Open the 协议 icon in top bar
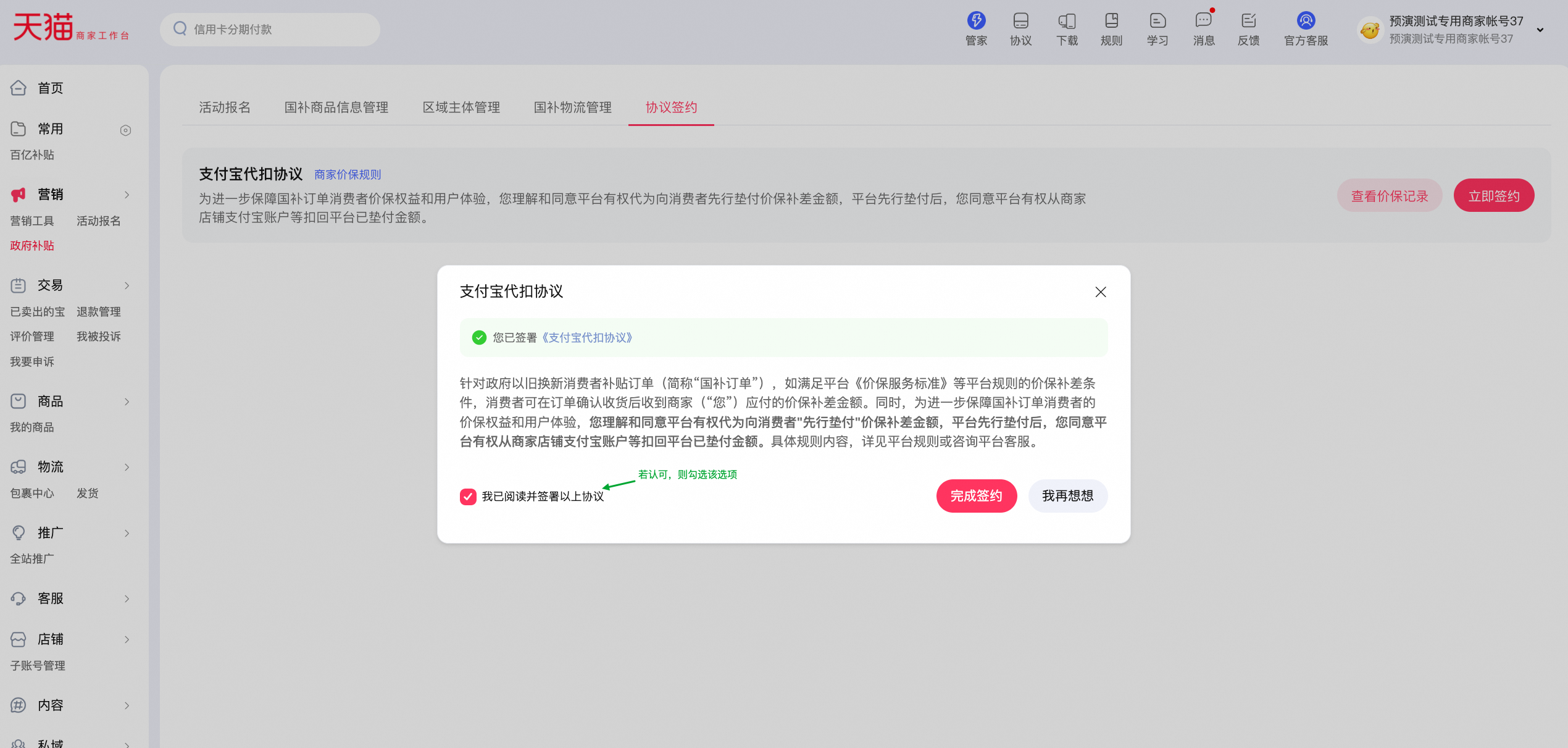Viewport: 1568px width, 748px height. (x=1021, y=21)
